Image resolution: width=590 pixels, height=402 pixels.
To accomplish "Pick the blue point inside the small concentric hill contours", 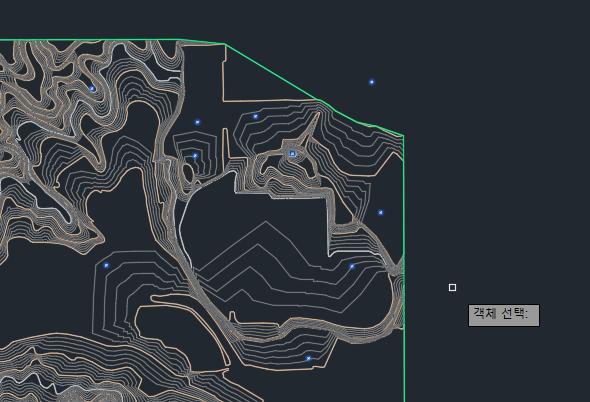I will 195,155.
